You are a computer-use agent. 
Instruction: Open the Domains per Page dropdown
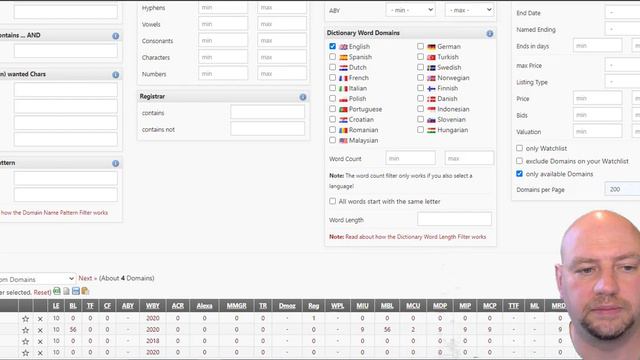(622, 189)
